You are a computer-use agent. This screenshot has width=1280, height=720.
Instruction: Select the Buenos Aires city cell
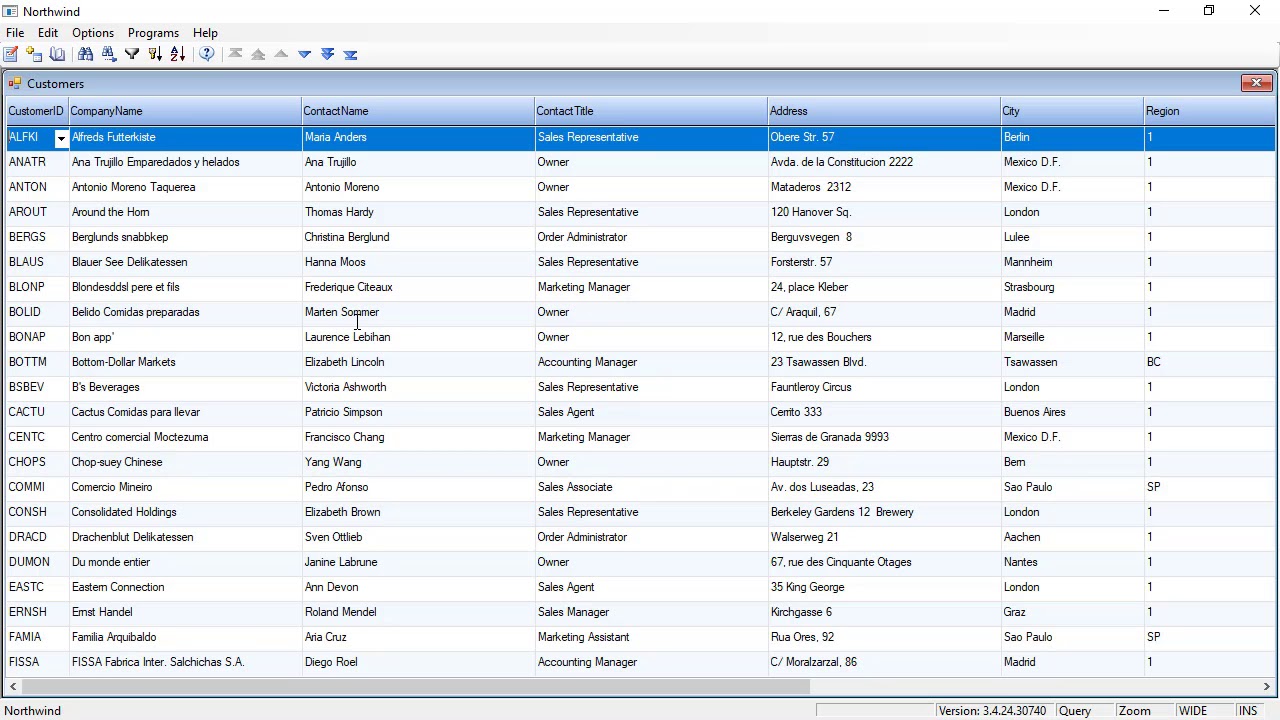pos(1072,412)
